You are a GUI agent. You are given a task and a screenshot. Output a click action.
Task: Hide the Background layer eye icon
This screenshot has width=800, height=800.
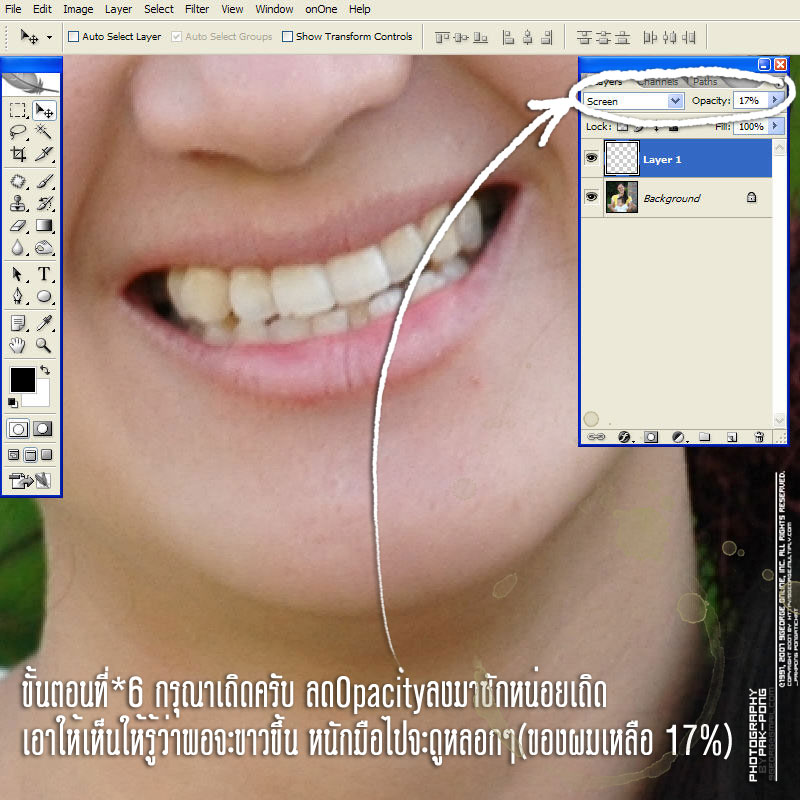[x=592, y=196]
